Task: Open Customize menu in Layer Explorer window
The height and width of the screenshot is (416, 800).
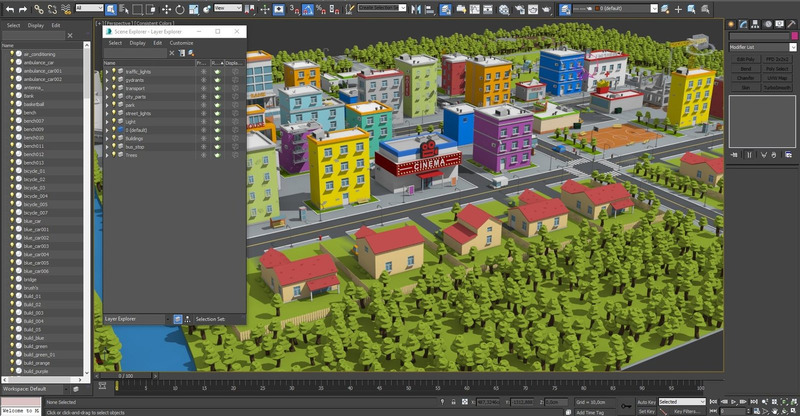Action: click(181, 43)
